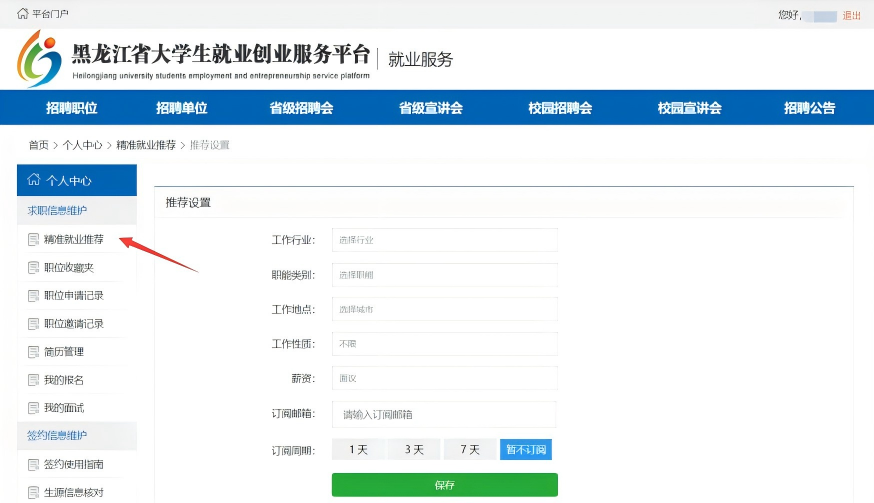The width and height of the screenshot is (874, 503).
Task: Click the platform logo image
Action: [x=39, y=59]
